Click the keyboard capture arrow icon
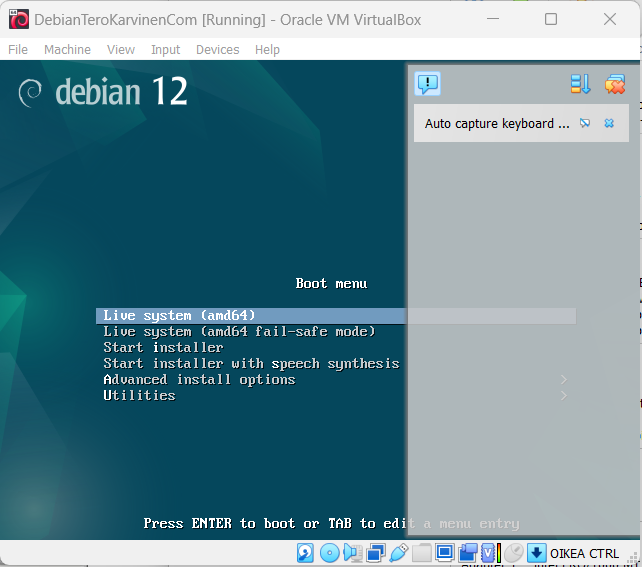 pyautogui.click(x=536, y=553)
